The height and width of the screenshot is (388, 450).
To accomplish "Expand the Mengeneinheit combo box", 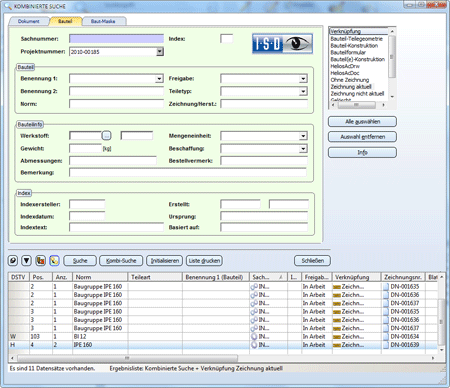I will 303,136.
